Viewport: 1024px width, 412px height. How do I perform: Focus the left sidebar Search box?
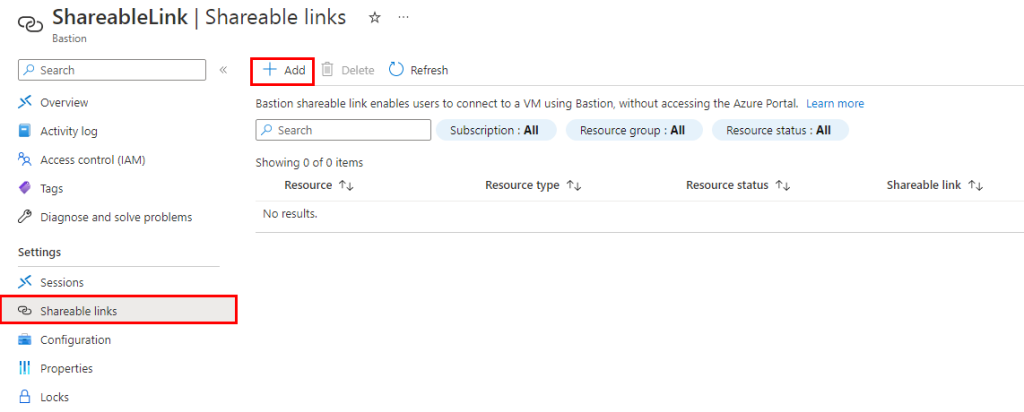(112, 70)
